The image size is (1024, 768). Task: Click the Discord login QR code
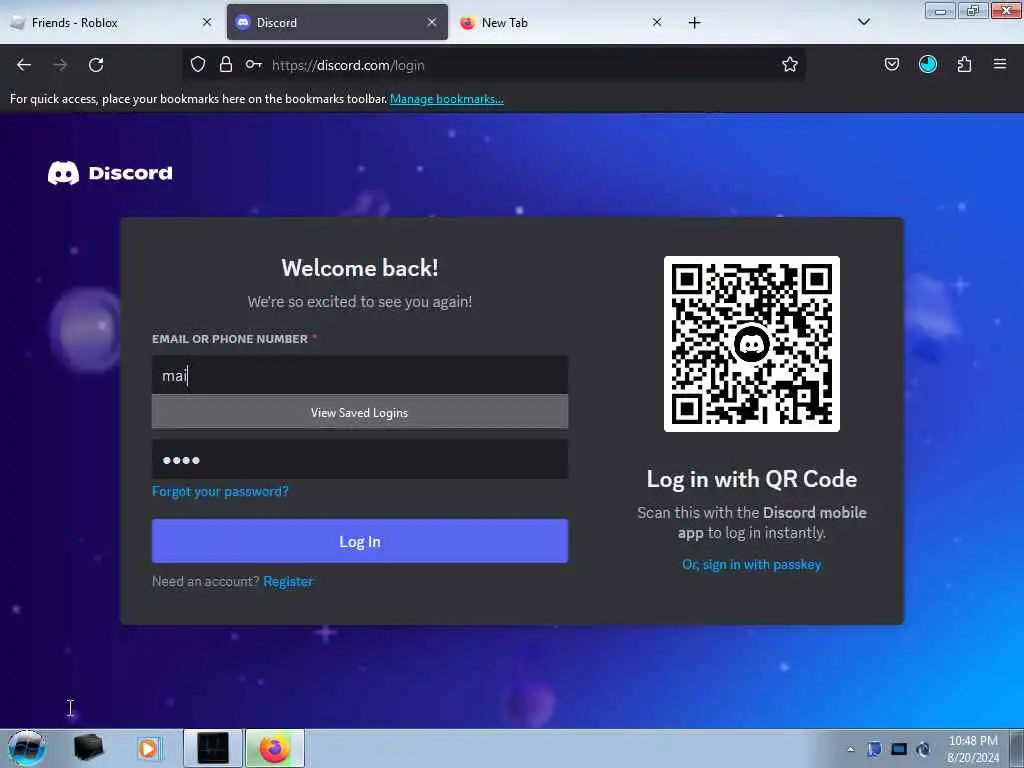752,344
